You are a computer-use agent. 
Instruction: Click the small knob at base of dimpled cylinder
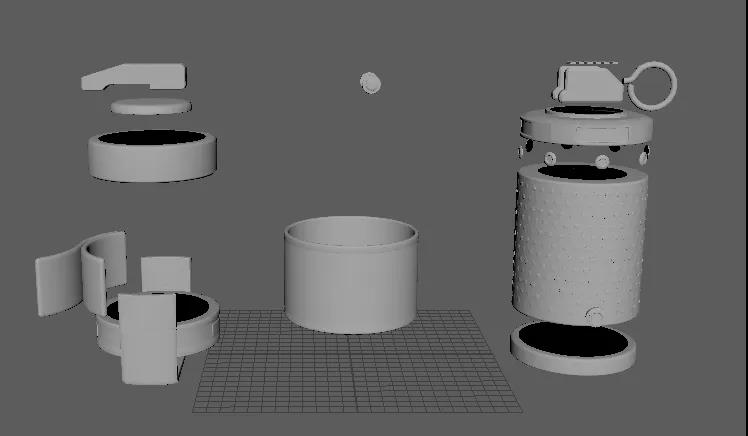(x=594, y=316)
